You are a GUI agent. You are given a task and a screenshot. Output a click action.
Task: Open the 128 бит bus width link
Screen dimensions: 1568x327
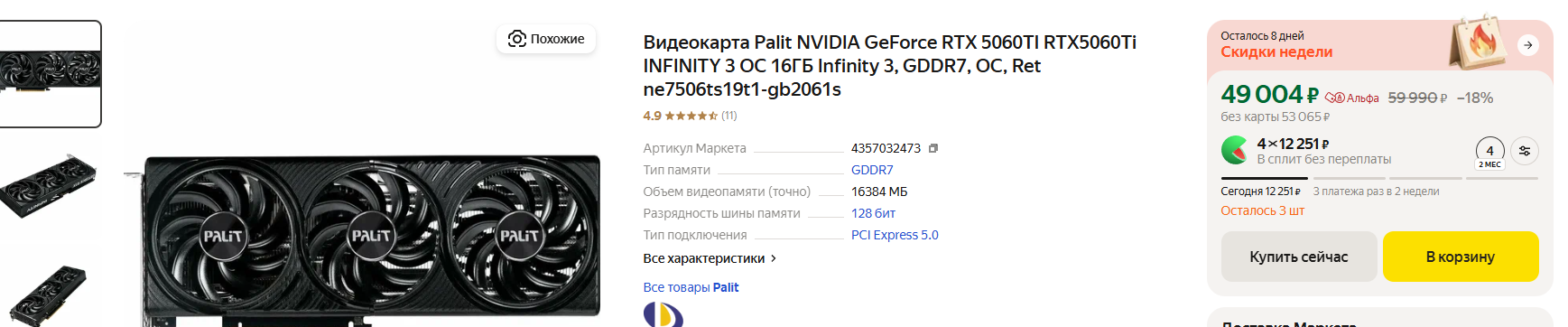coord(873,213)
